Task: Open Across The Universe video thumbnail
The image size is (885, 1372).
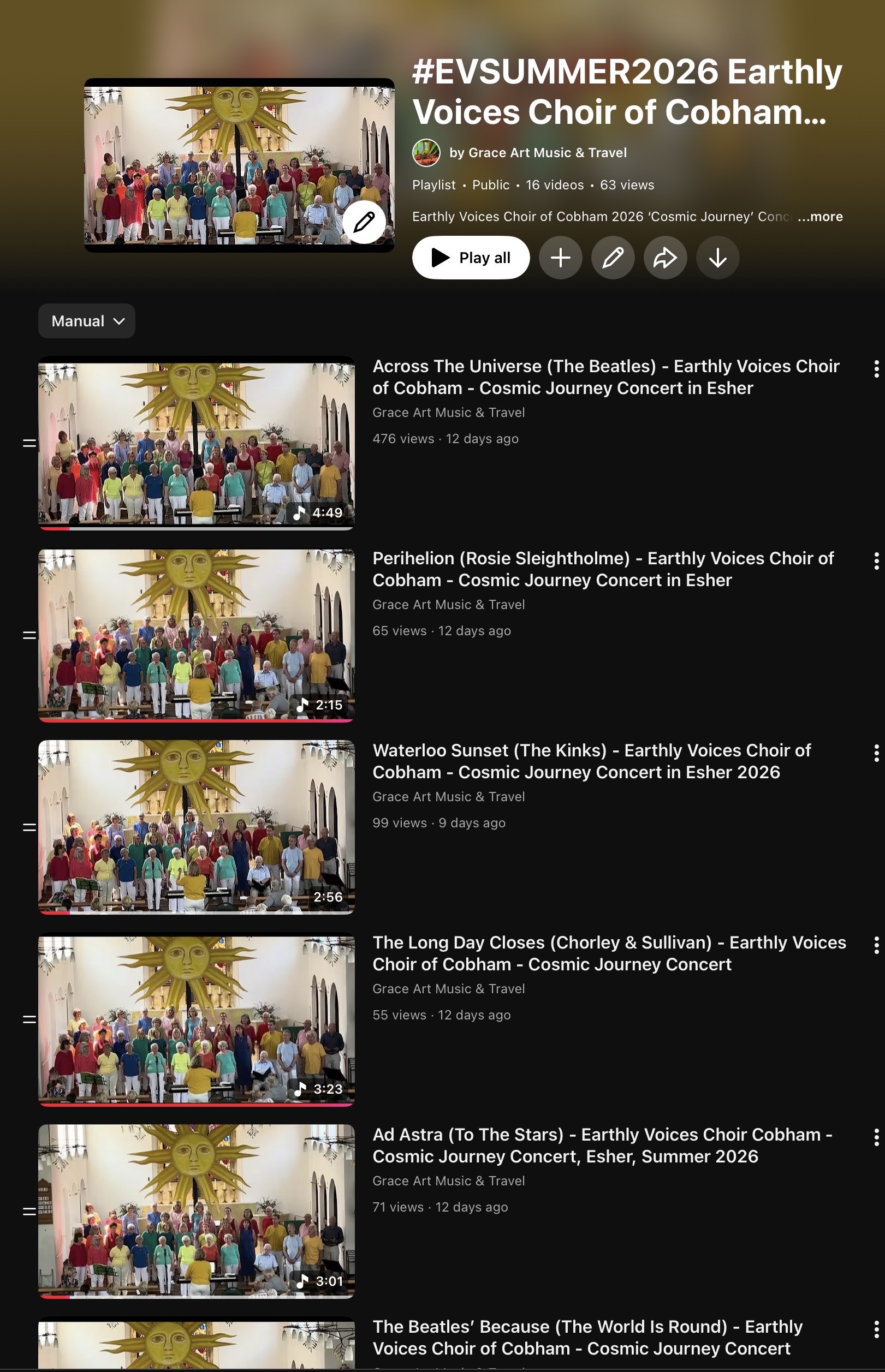Action: point(197,443)
